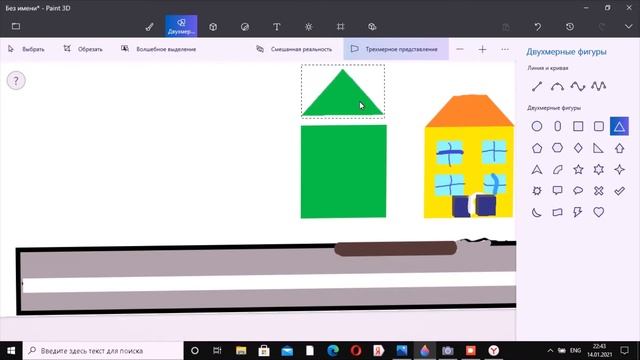Select the heart shape

[x=599, y=212]
